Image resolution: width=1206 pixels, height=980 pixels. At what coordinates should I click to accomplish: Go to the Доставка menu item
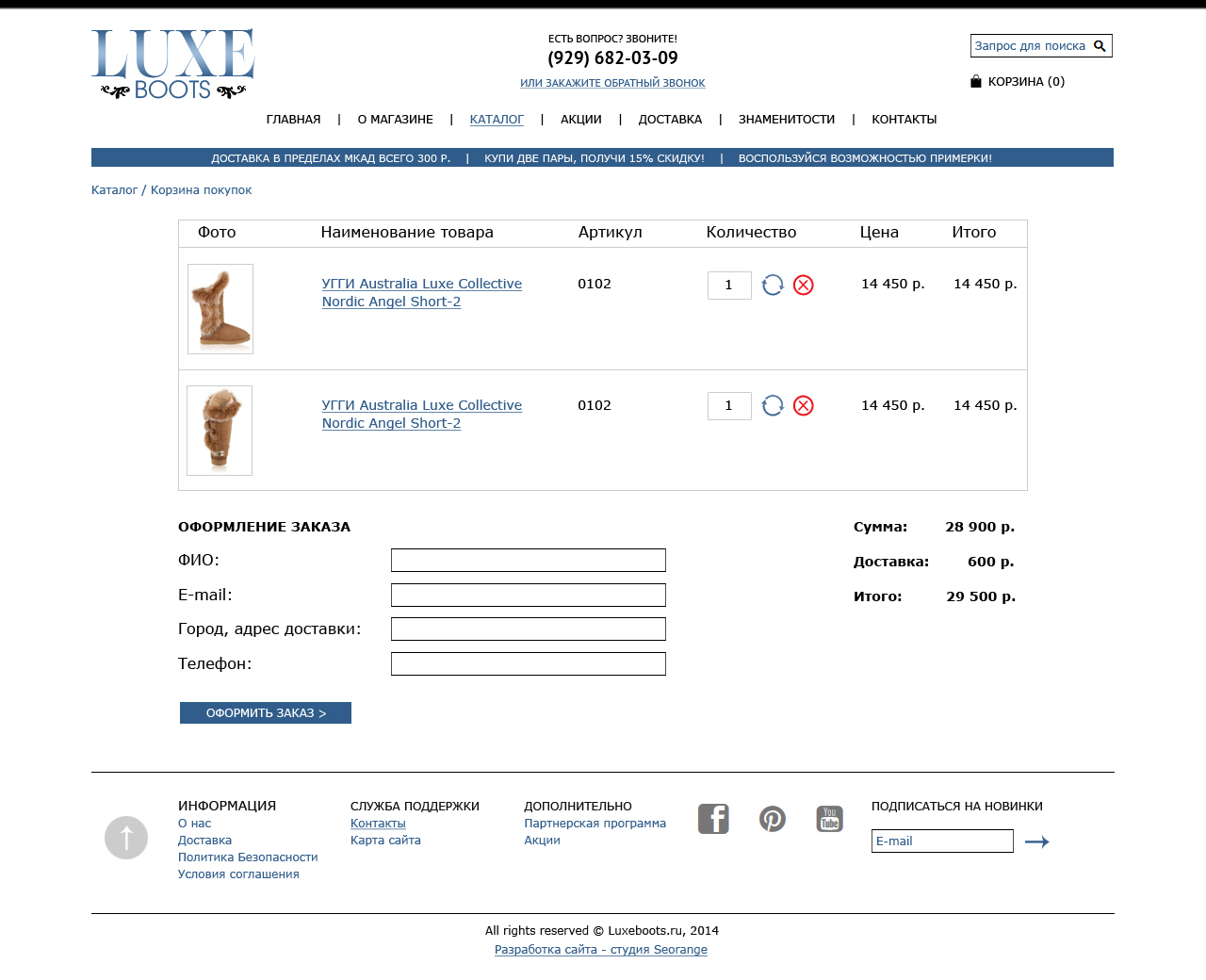[x=670, y=120]
